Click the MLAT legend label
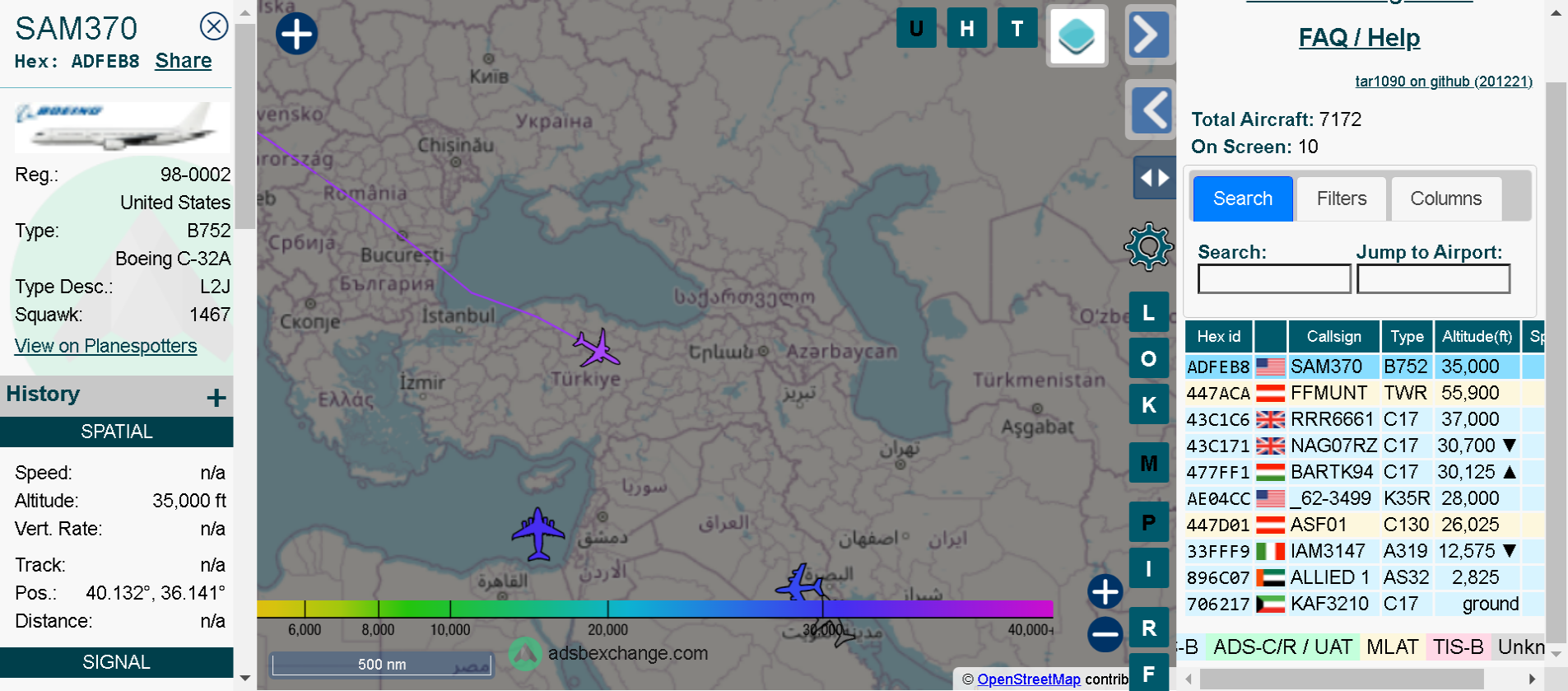The height and width of the screenshot is (691, 1568). (1393, 647)
